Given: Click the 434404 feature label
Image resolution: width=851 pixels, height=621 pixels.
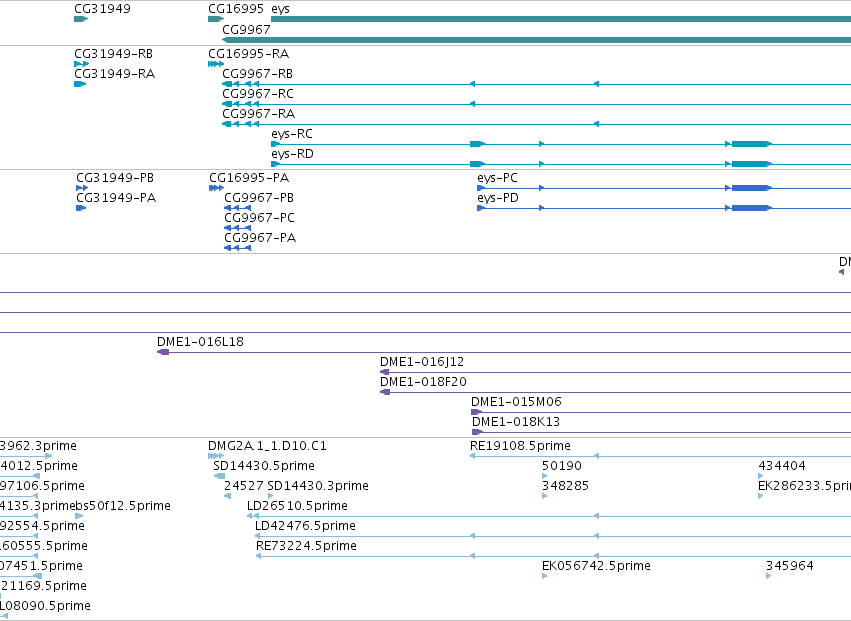Looking at the screenshot, I should (x=782, y=466).
